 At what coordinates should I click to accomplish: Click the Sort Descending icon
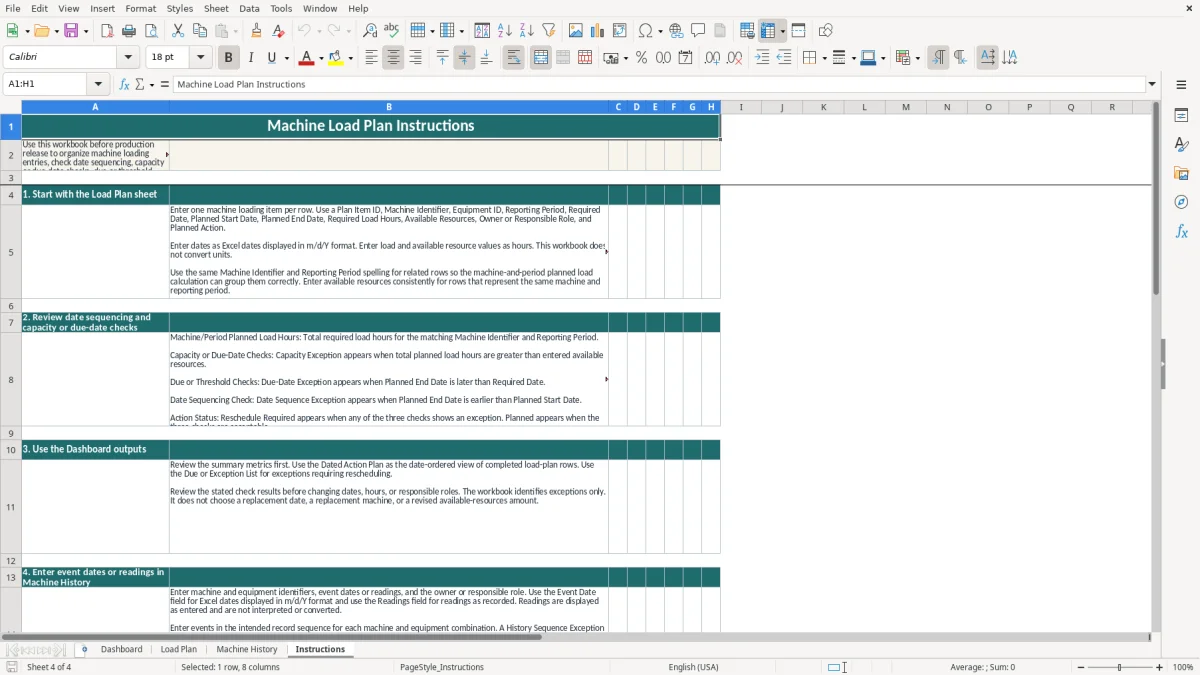point(527,31)
